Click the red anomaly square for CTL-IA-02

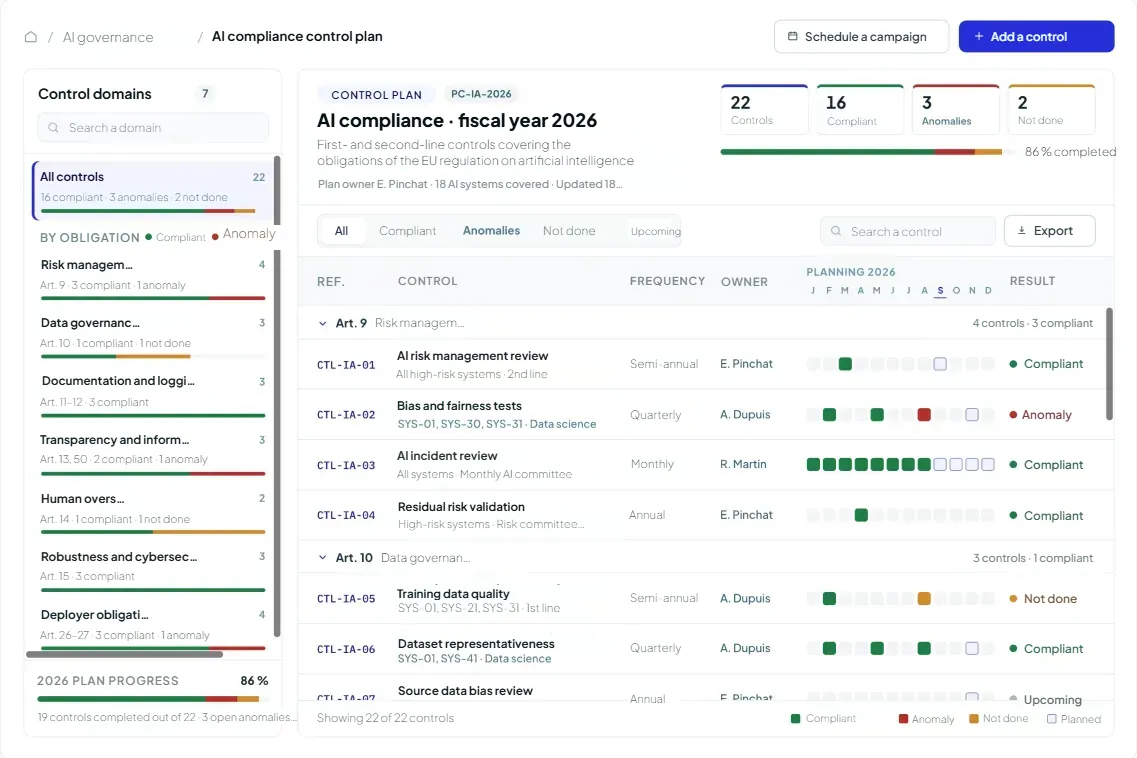[x=924, y=415]
